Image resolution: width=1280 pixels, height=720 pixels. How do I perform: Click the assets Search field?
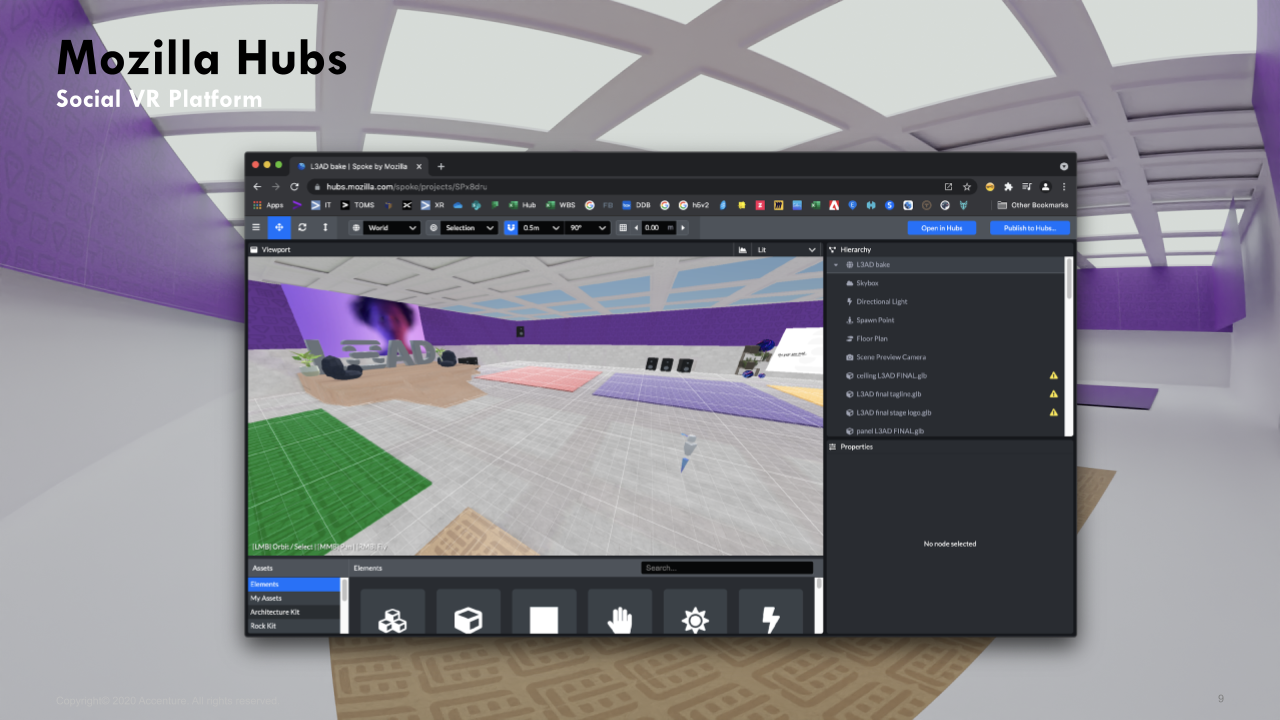tap(727, 568)
